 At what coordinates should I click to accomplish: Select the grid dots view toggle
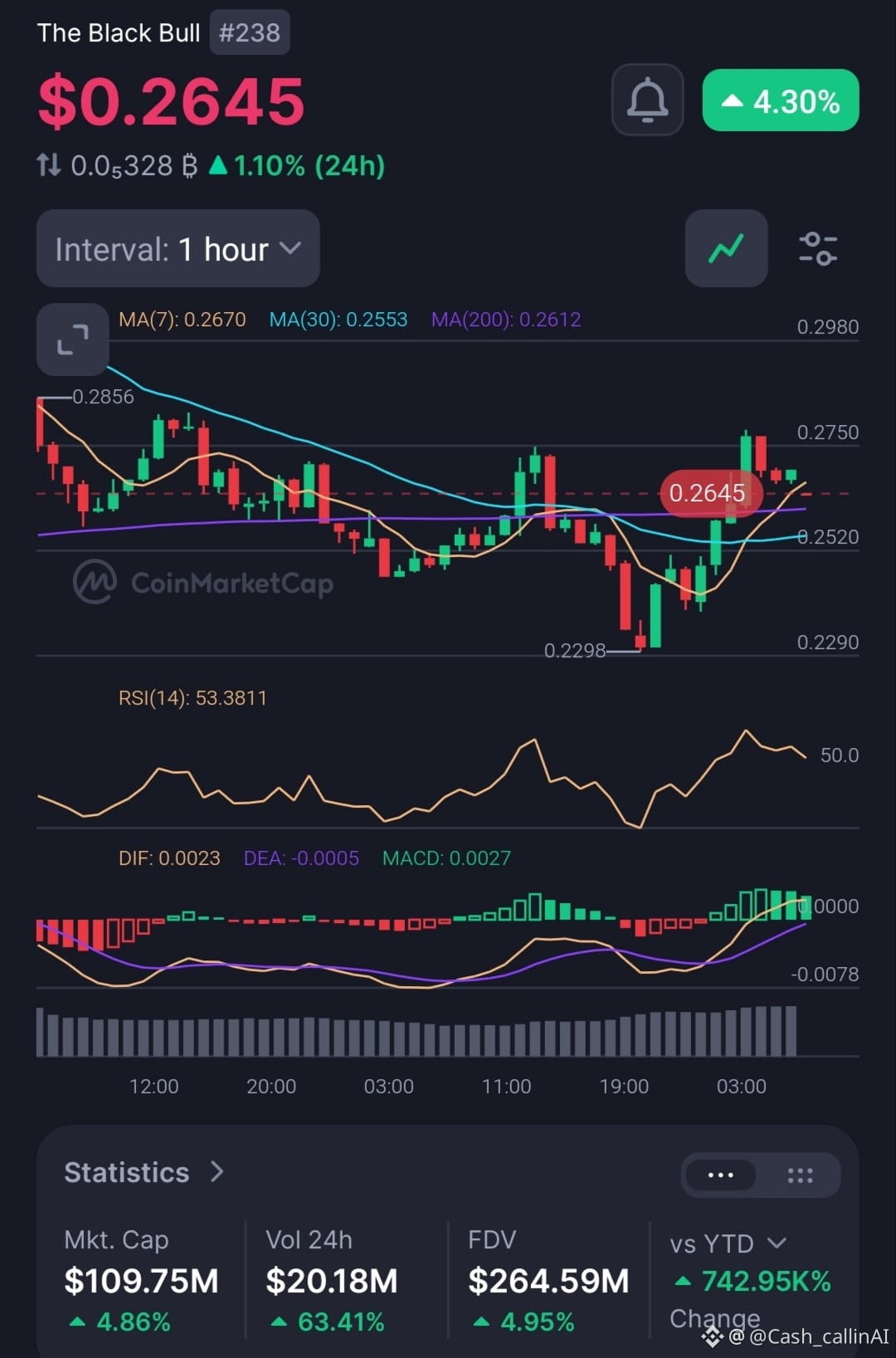click(x=800, y=1175)
